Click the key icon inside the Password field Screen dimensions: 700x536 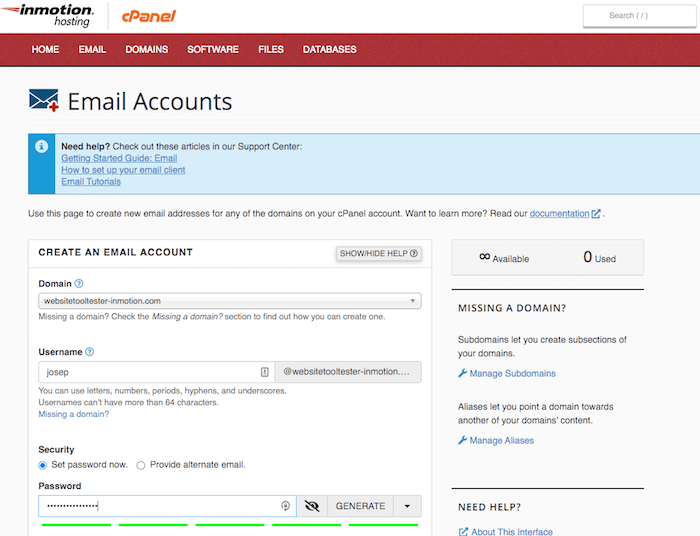285,506
